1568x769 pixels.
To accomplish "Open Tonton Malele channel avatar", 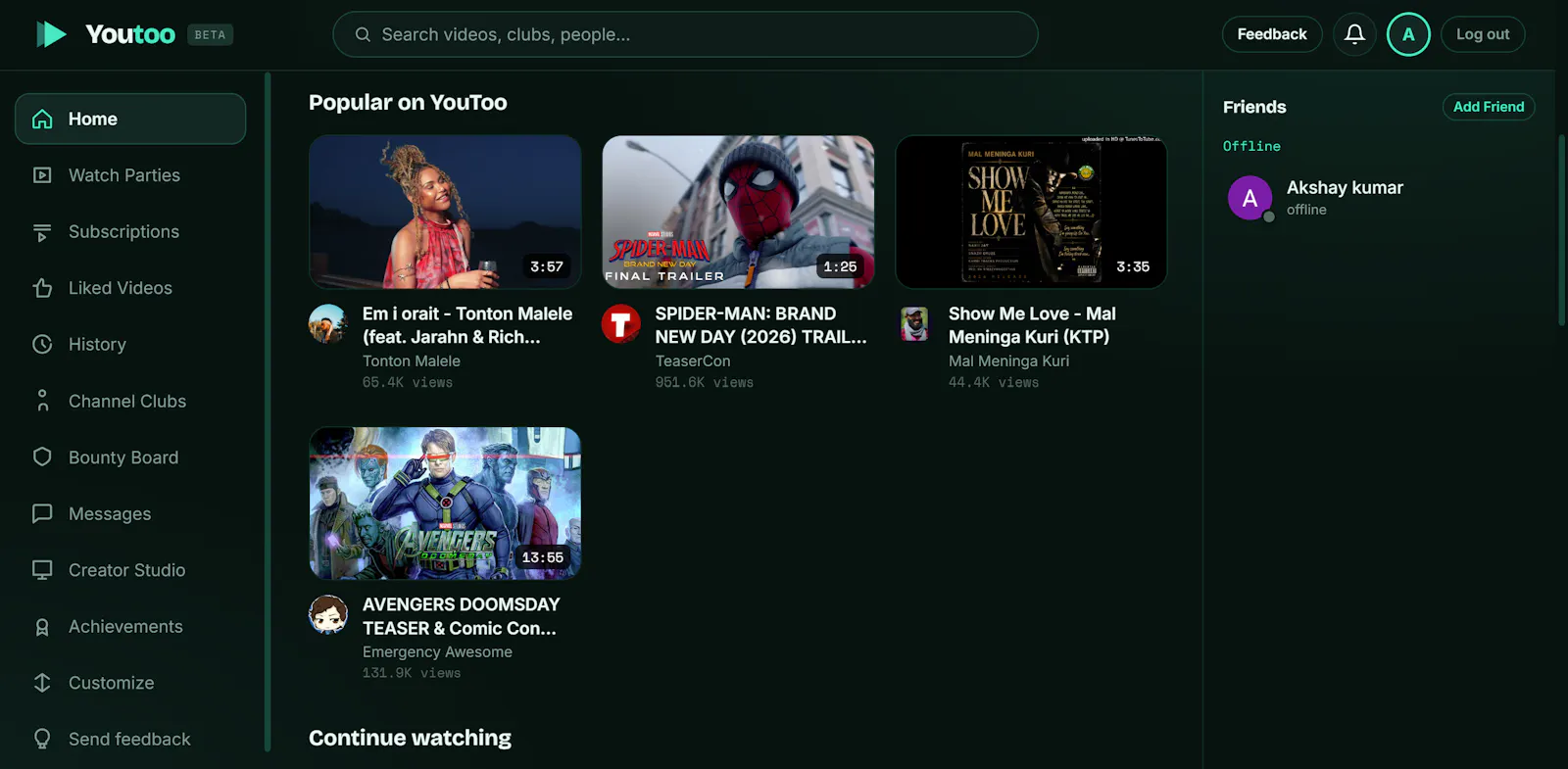I will tap(327, 323).
